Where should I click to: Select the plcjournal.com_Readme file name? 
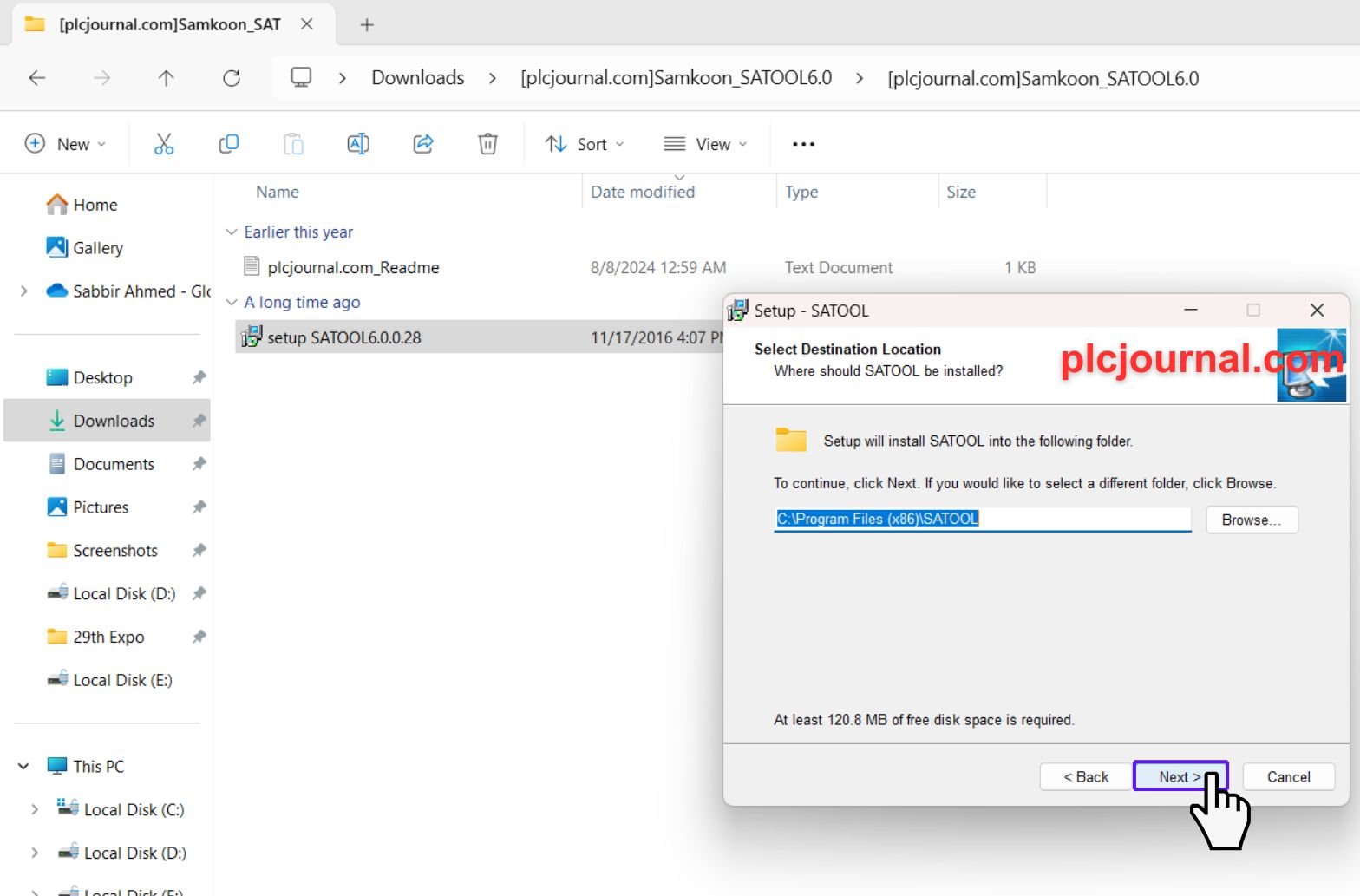click(x=353, y=267)
